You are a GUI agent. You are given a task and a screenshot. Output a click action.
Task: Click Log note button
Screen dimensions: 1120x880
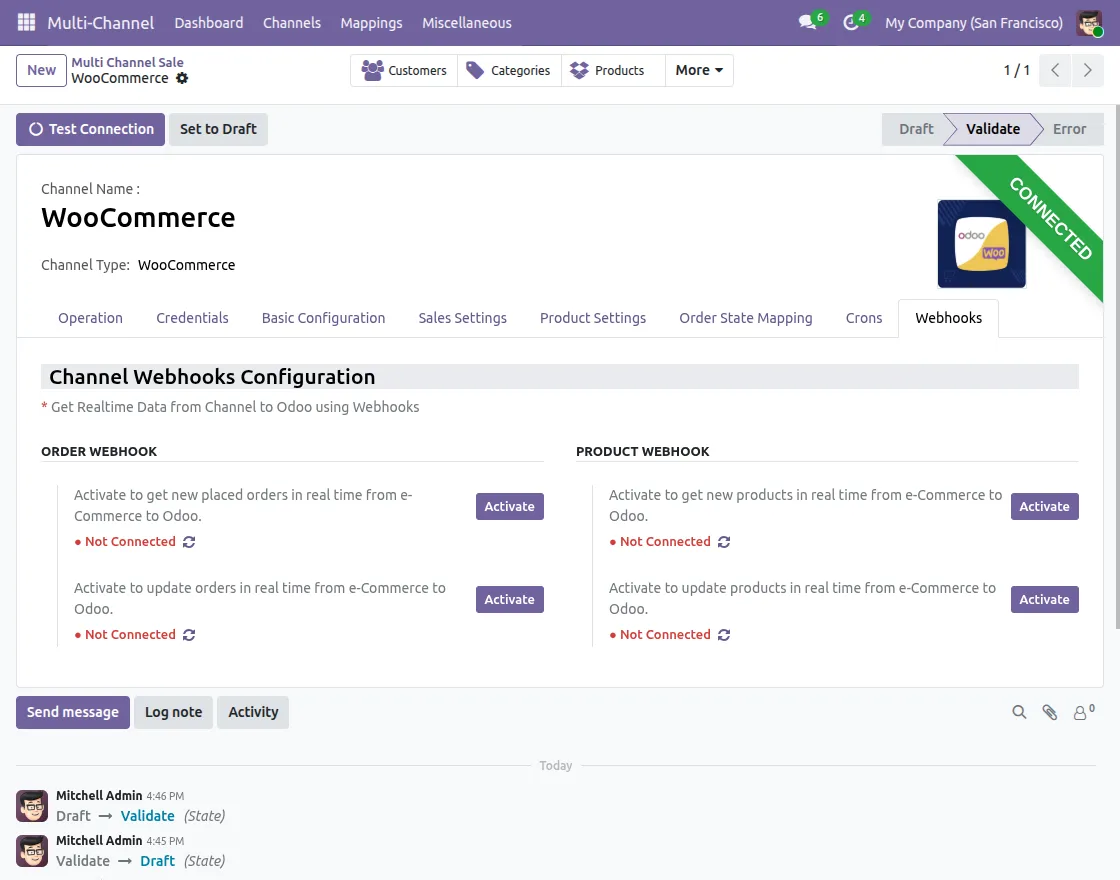click(x=174, y=712)
